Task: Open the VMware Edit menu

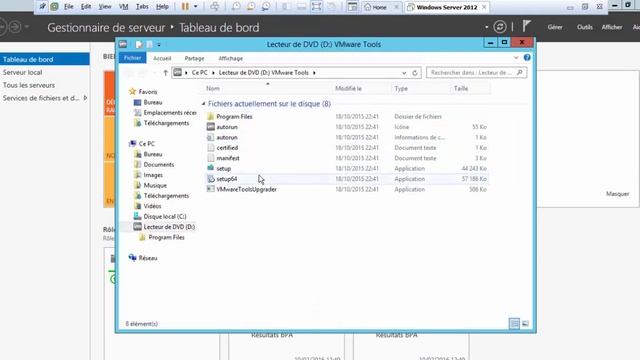Action: [x=86, y=7]
